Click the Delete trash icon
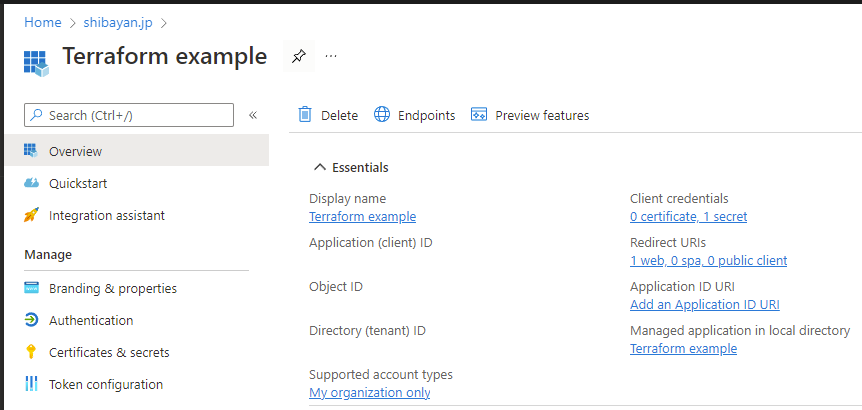 click(305, 115)
